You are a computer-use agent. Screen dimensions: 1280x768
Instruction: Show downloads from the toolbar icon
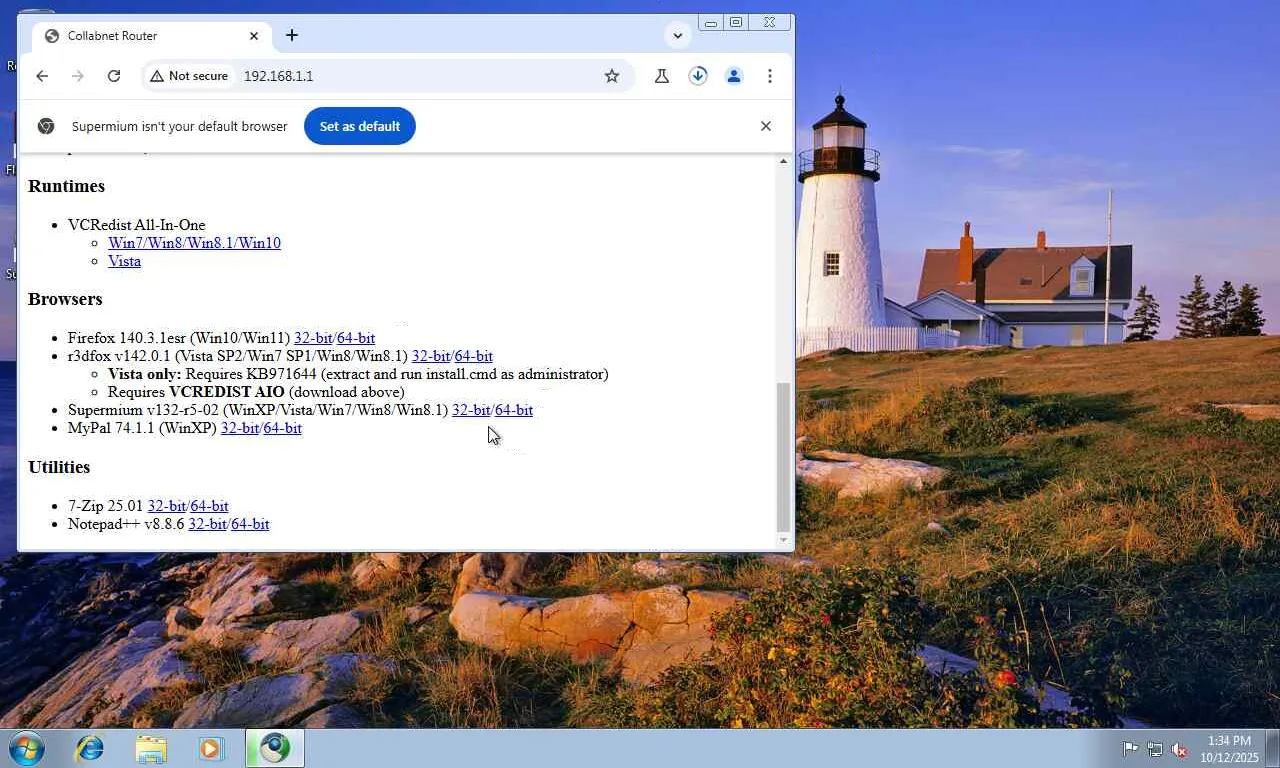coord(698,76)
